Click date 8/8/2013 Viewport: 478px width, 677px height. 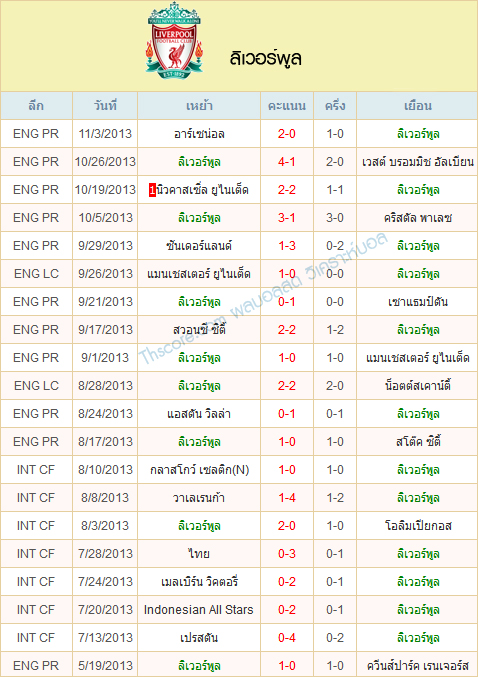[105, 498]
